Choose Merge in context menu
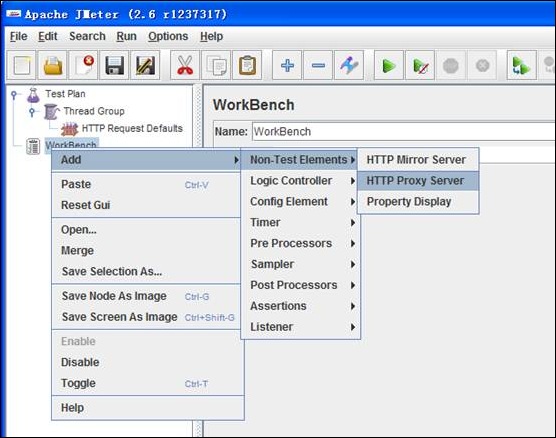Viewport: 556px width, 438px height. click(146, 251)
